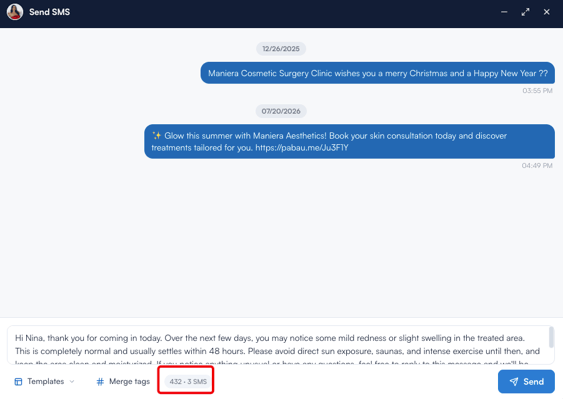This screenshot has width=563, height=399.
Task: Select the merry Christmas message bubble
Action: tap(377, 73)
